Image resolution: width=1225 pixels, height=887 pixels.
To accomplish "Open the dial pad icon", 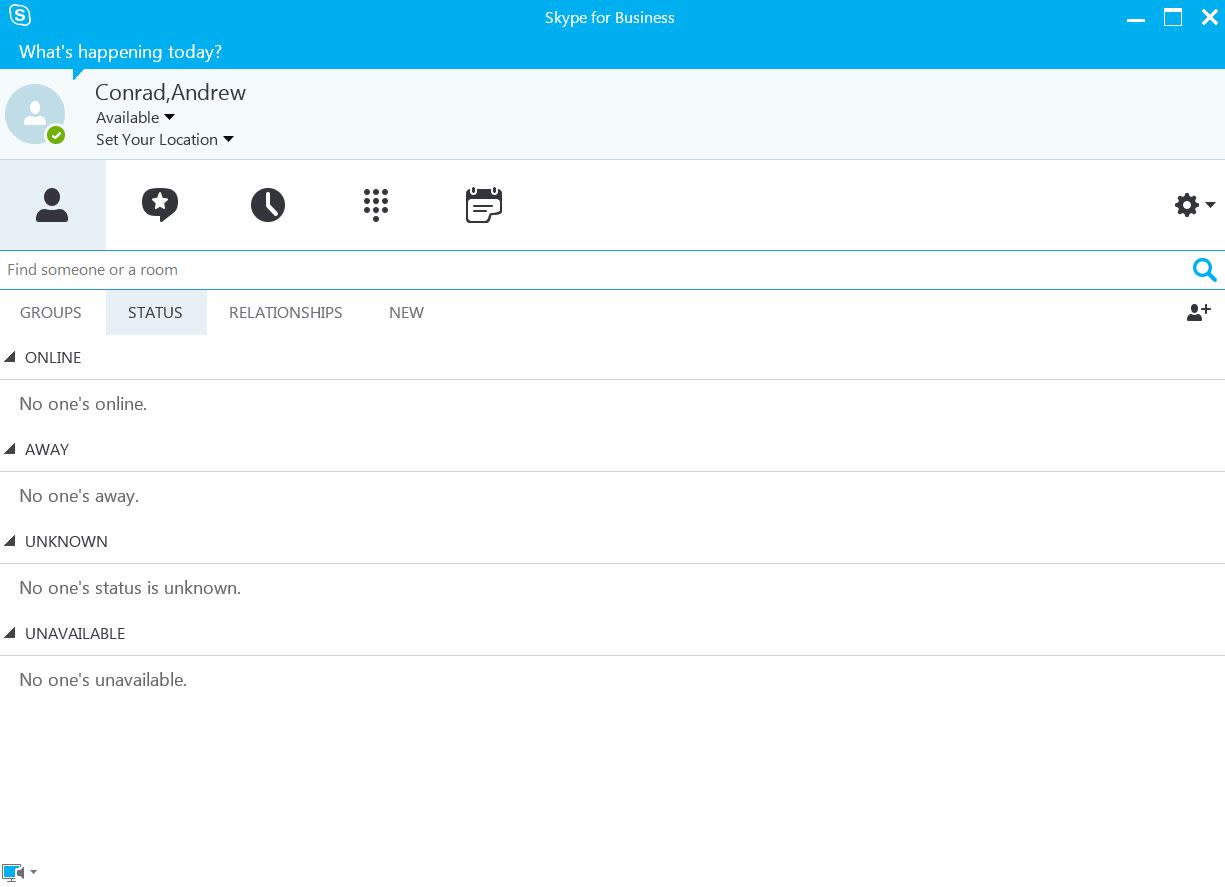I will coord(376,204).
